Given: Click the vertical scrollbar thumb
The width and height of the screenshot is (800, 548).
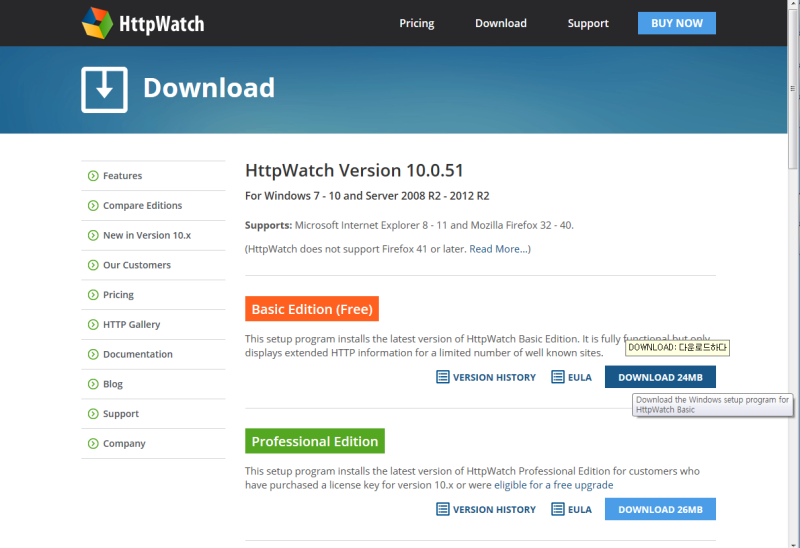Looking at the screenshot, I should pos(792,89).
